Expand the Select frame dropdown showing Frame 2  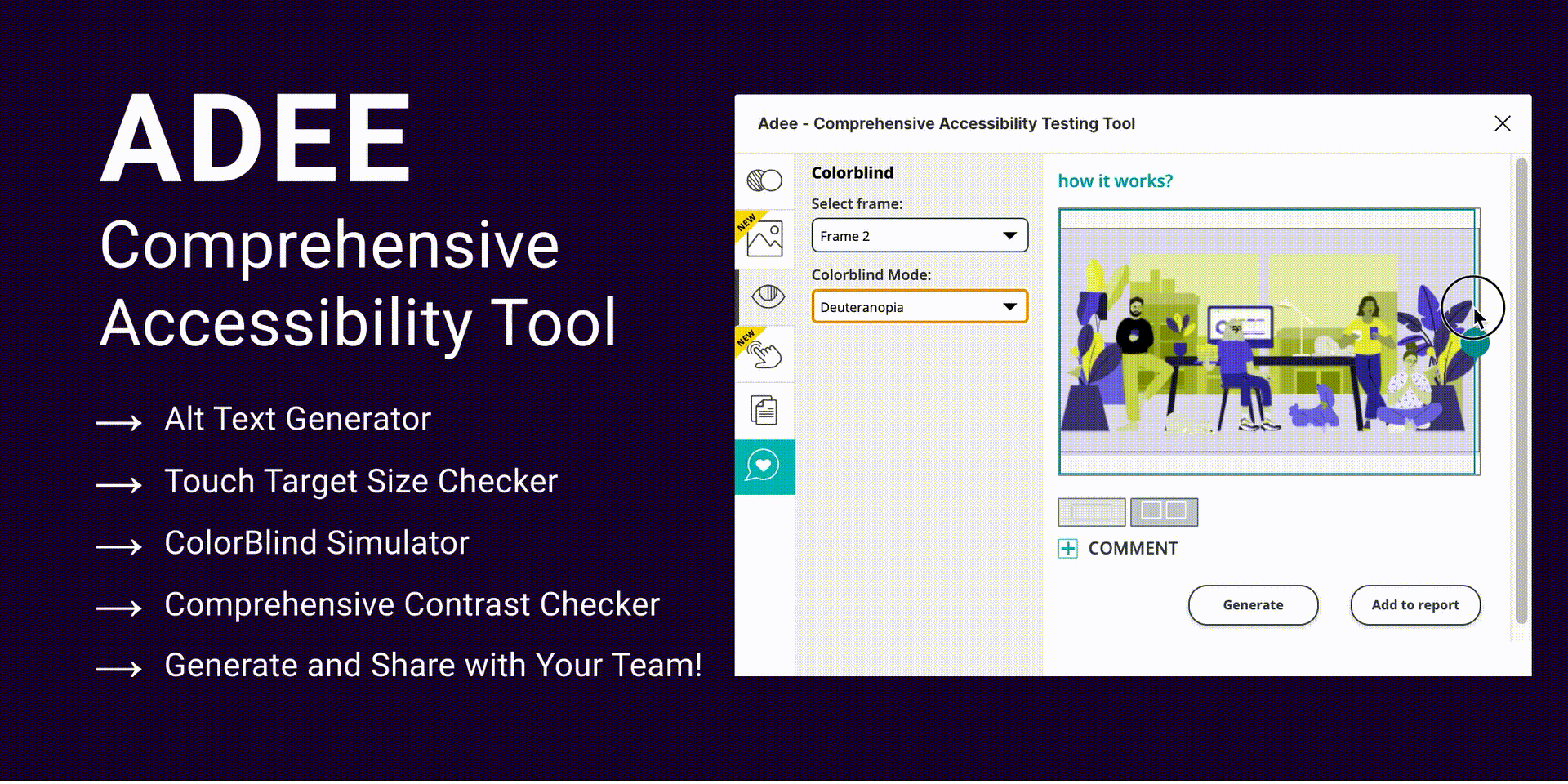tap(920, 236)
